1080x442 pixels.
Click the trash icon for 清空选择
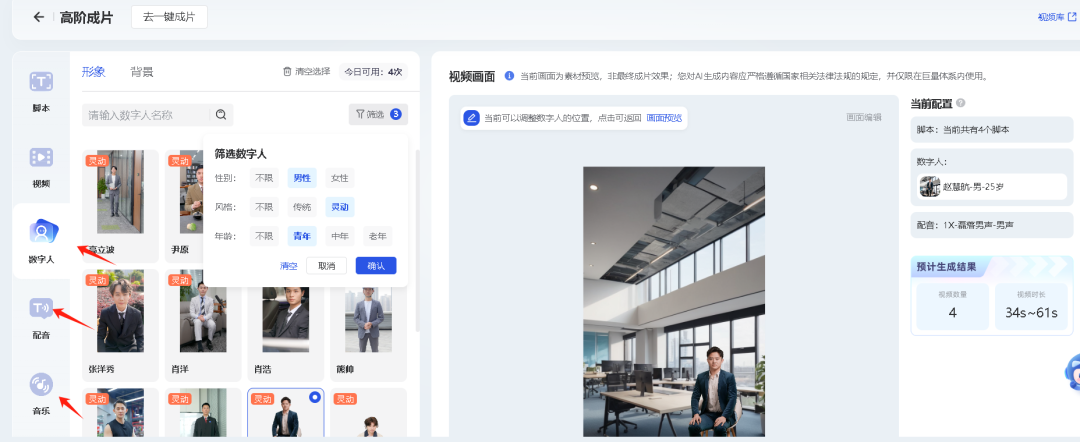pyautogui.click(x=287, y=72)
